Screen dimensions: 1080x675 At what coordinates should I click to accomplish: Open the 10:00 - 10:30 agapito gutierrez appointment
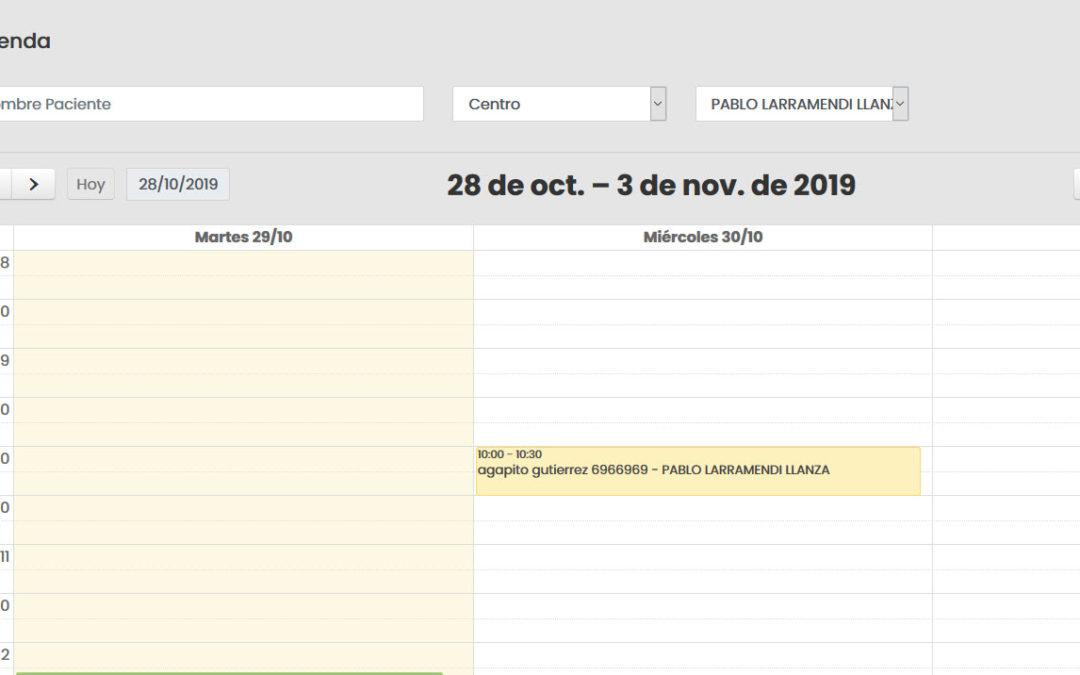(x=698, y=471)
